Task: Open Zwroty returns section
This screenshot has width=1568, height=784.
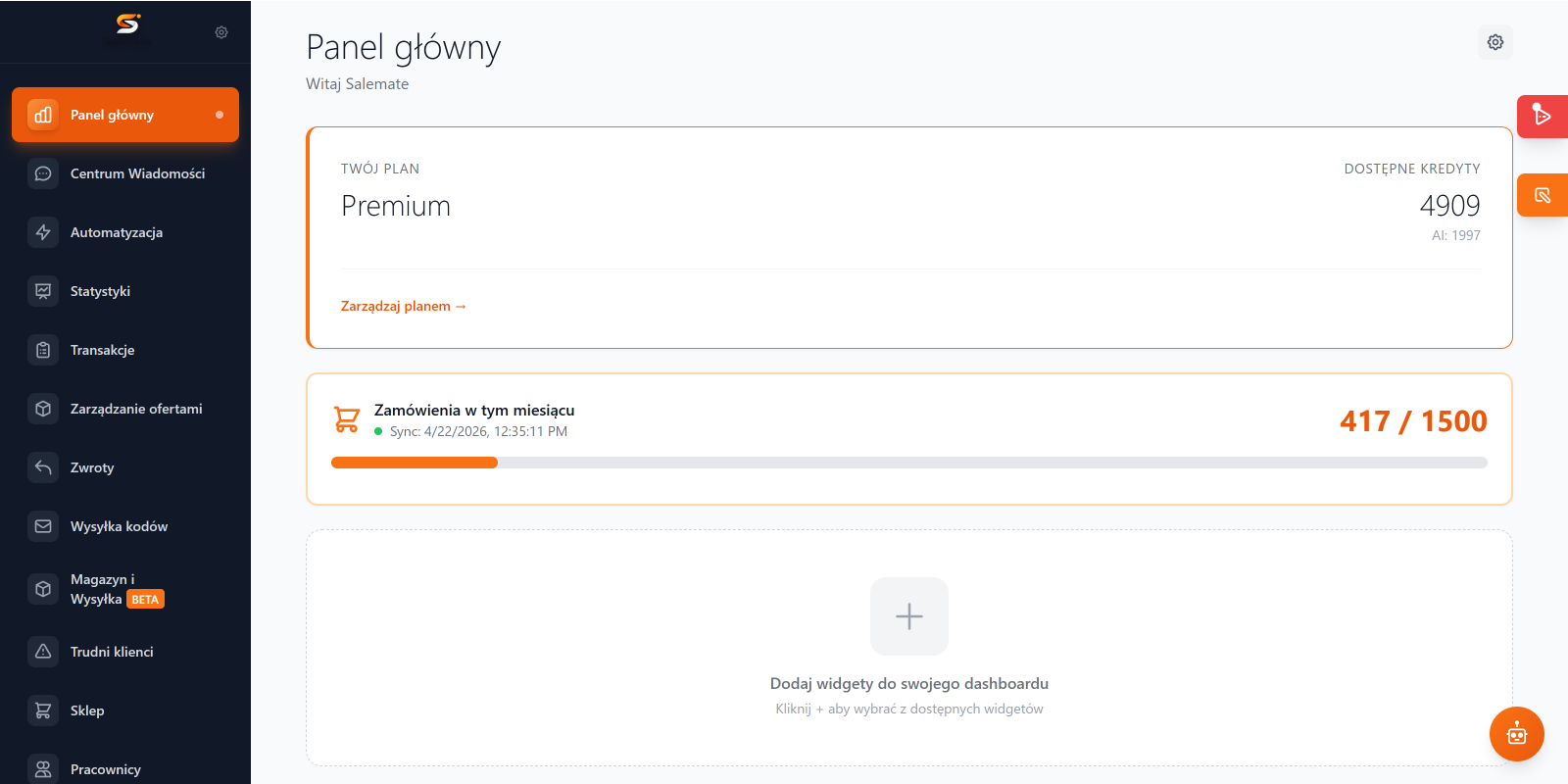Action: 125,467
